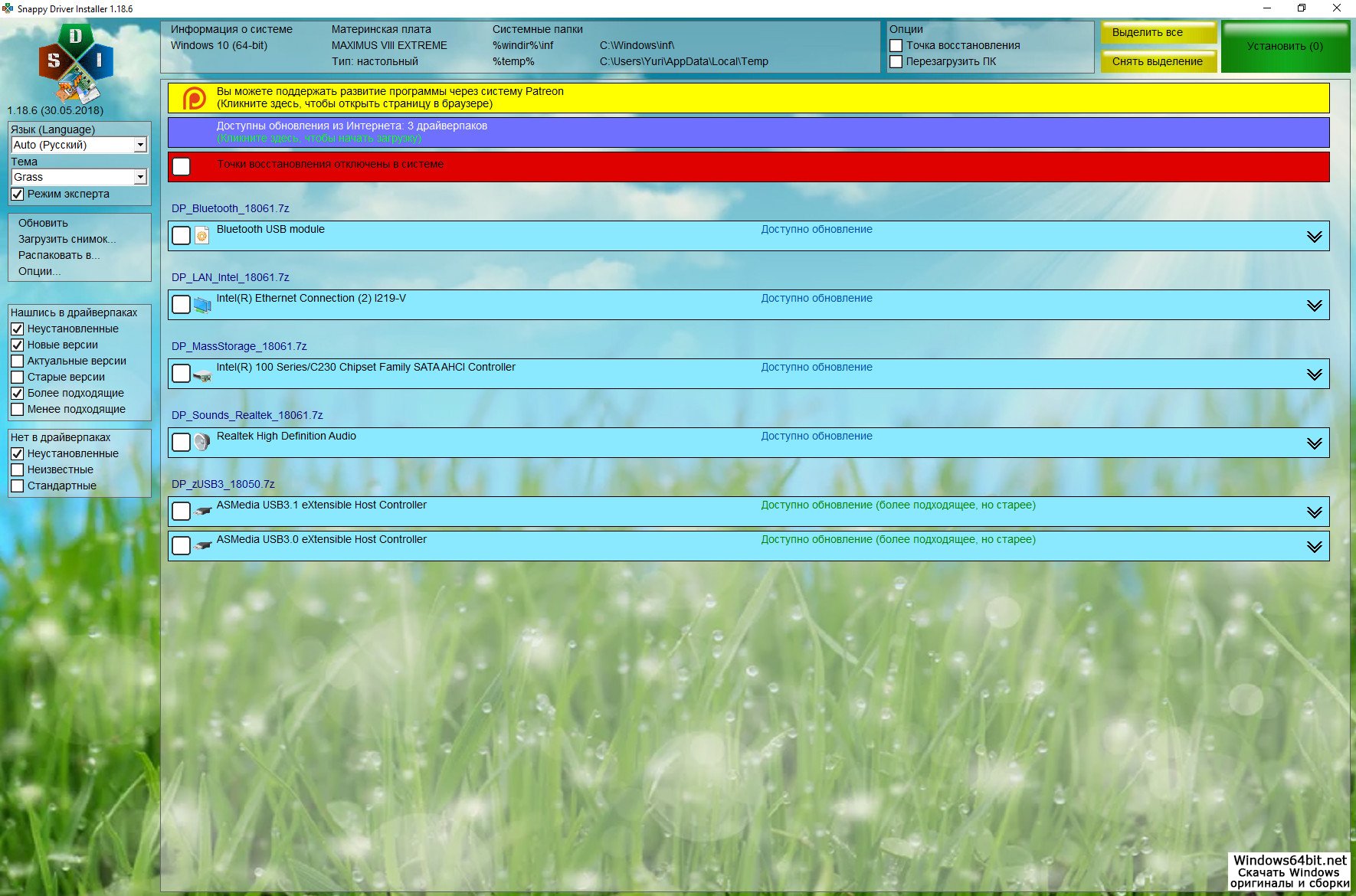Click the ASMedia USB3.0 controller USB icon
Screen dimensions: 1356x896
(201, 546)
